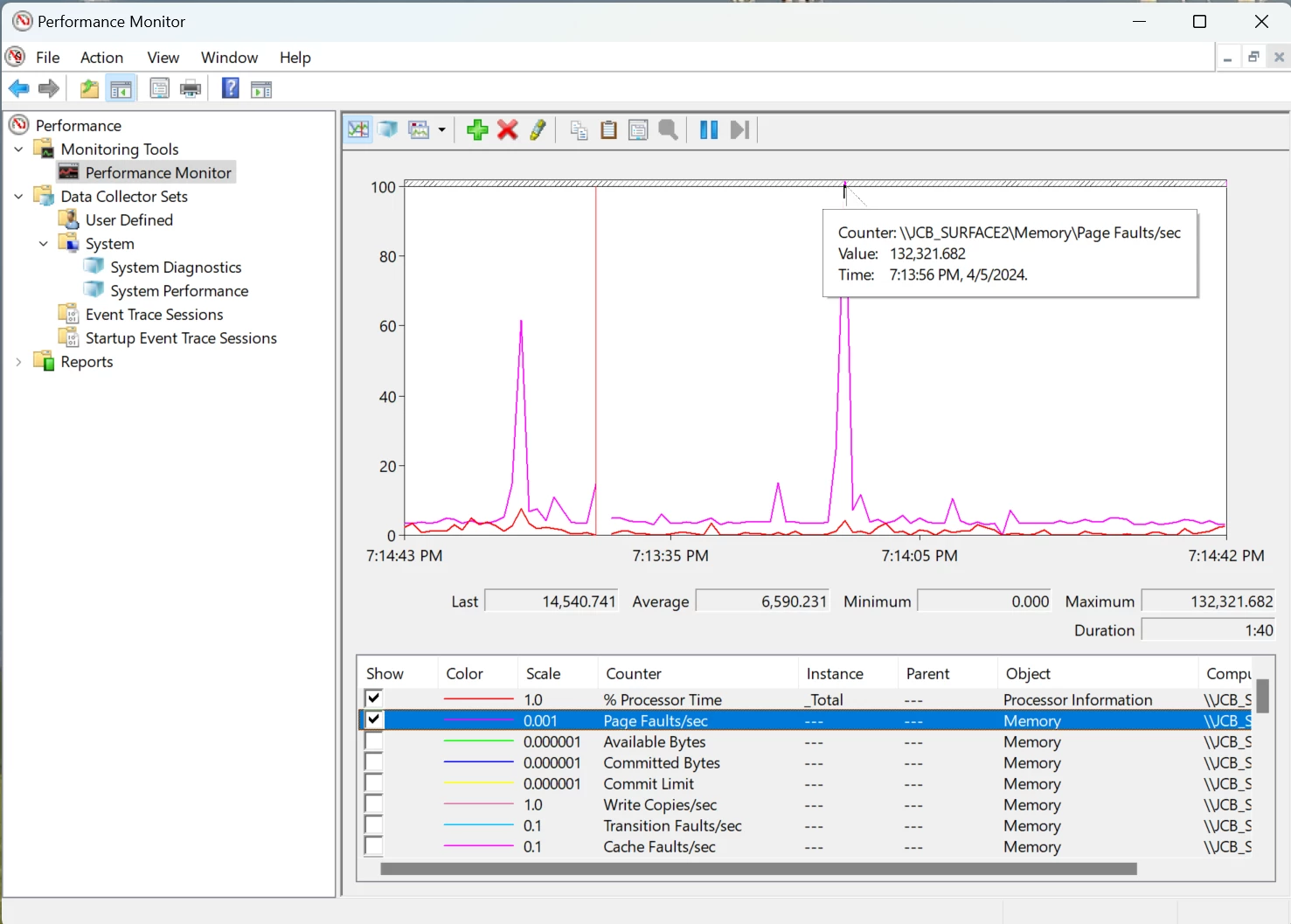Click the Maximum value field
The width and height of the screenshot is (1291, 924).
[x=1208, y=601]
